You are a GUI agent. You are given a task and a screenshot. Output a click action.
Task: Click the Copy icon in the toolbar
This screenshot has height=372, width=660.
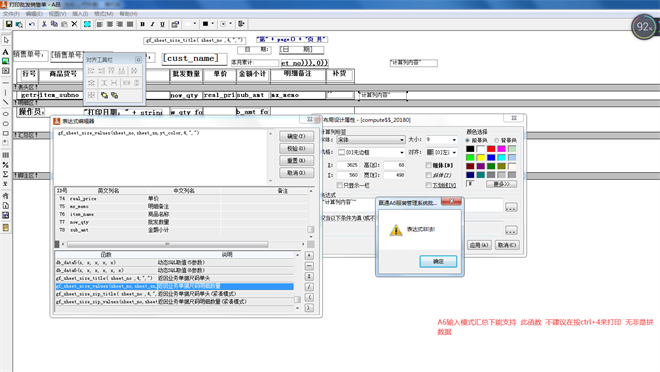pyautogui.click(x=54, y=24)
